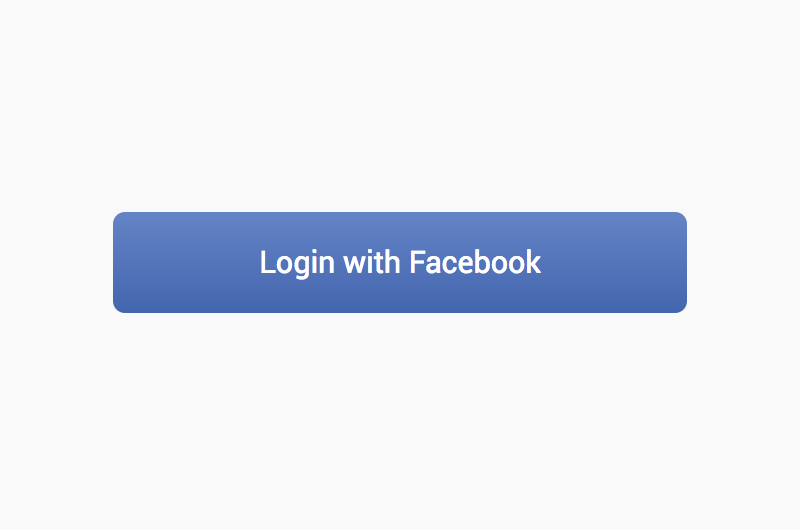Select the rounded blue login button
The width and height of the screenshot is (800, 530).
coord(400,262)
